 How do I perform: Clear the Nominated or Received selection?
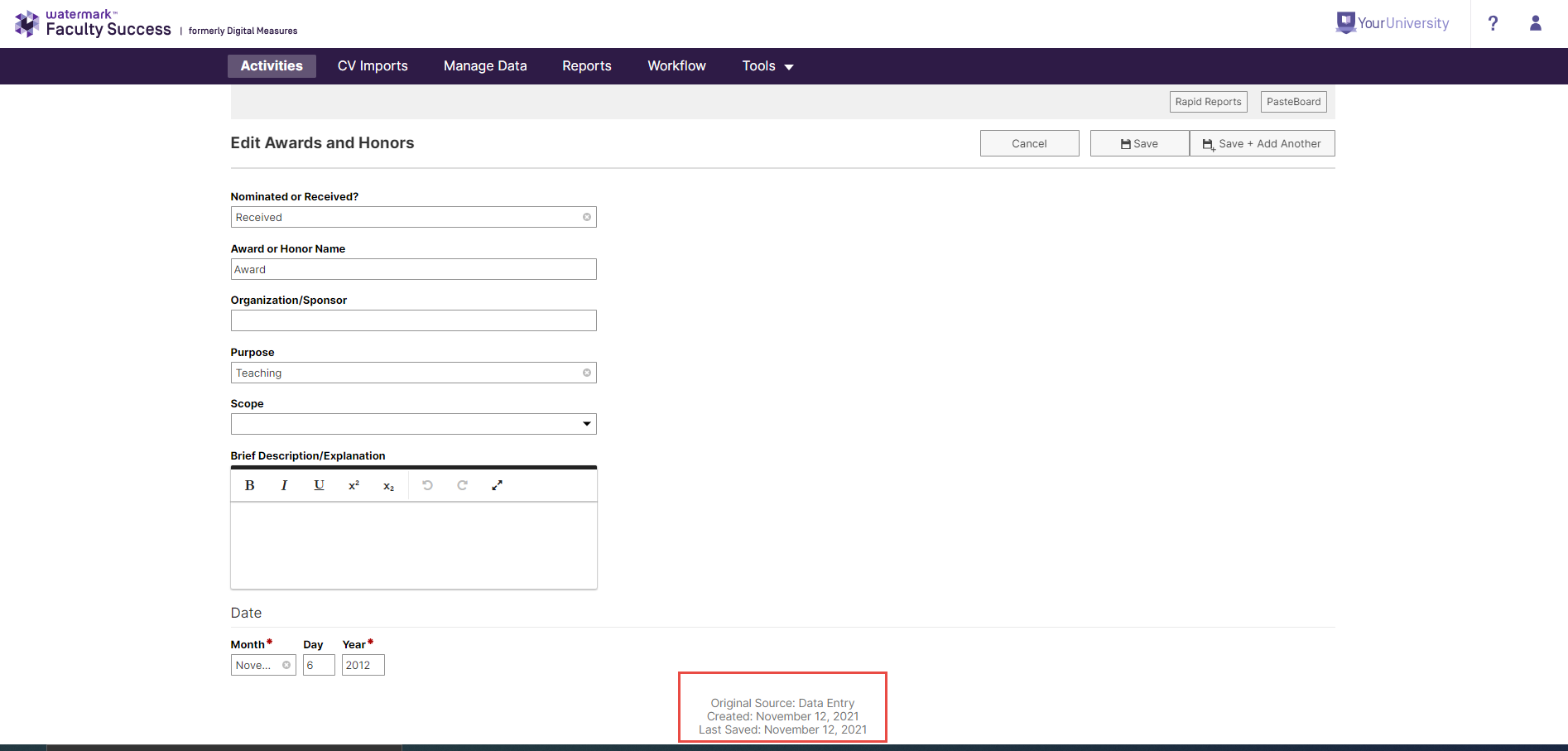pos(586,217)
